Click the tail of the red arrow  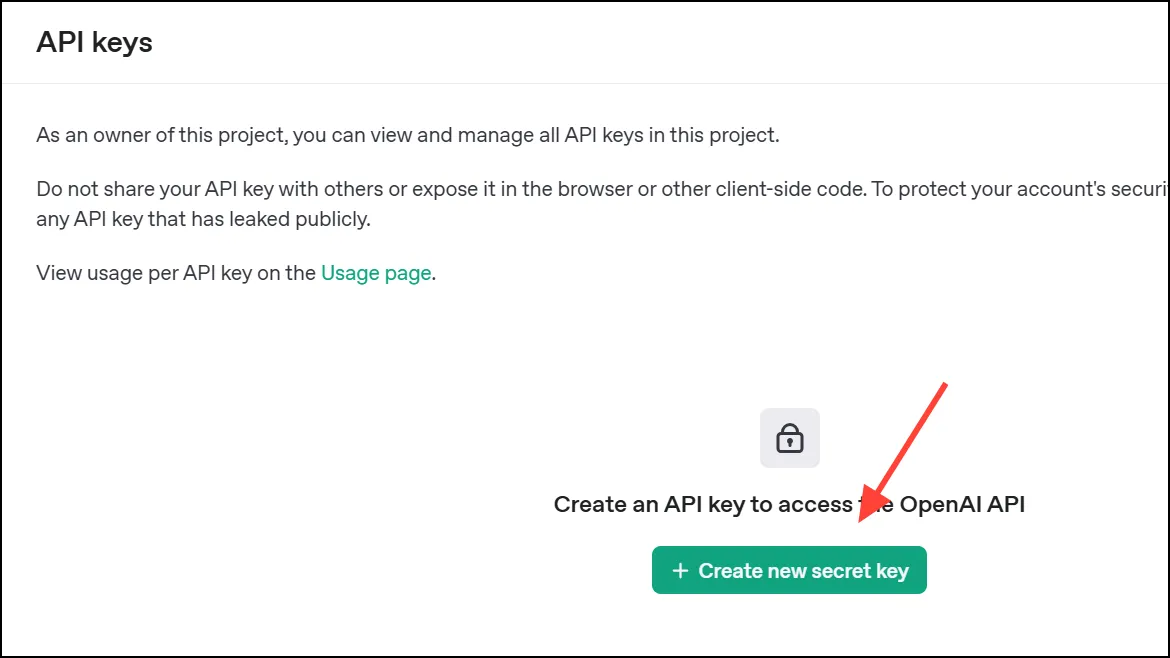[942, 386]
